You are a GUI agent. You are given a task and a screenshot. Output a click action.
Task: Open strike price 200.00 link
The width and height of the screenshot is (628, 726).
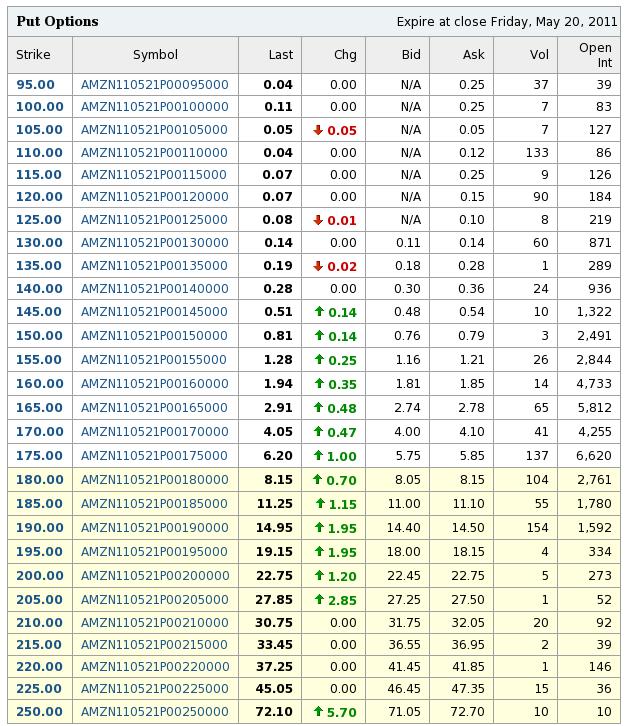(39, 576)
